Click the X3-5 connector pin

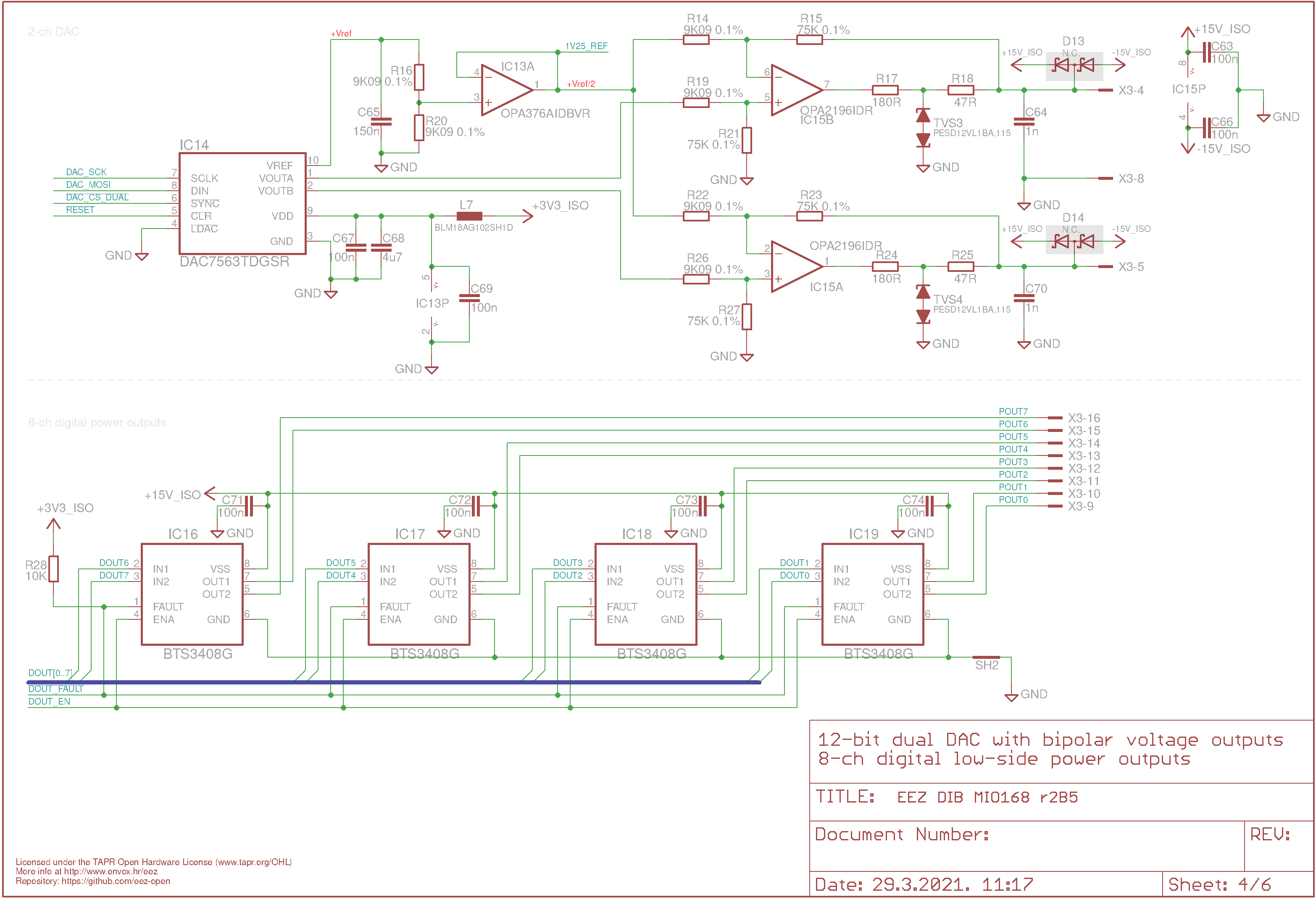pyautogui.click(x=1105, y=266)
